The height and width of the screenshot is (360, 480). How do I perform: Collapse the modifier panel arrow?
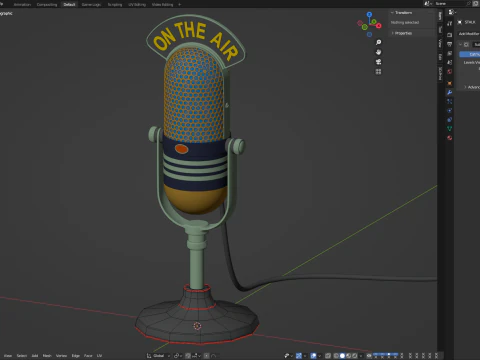pyautogui.click(x=460, y=44)
